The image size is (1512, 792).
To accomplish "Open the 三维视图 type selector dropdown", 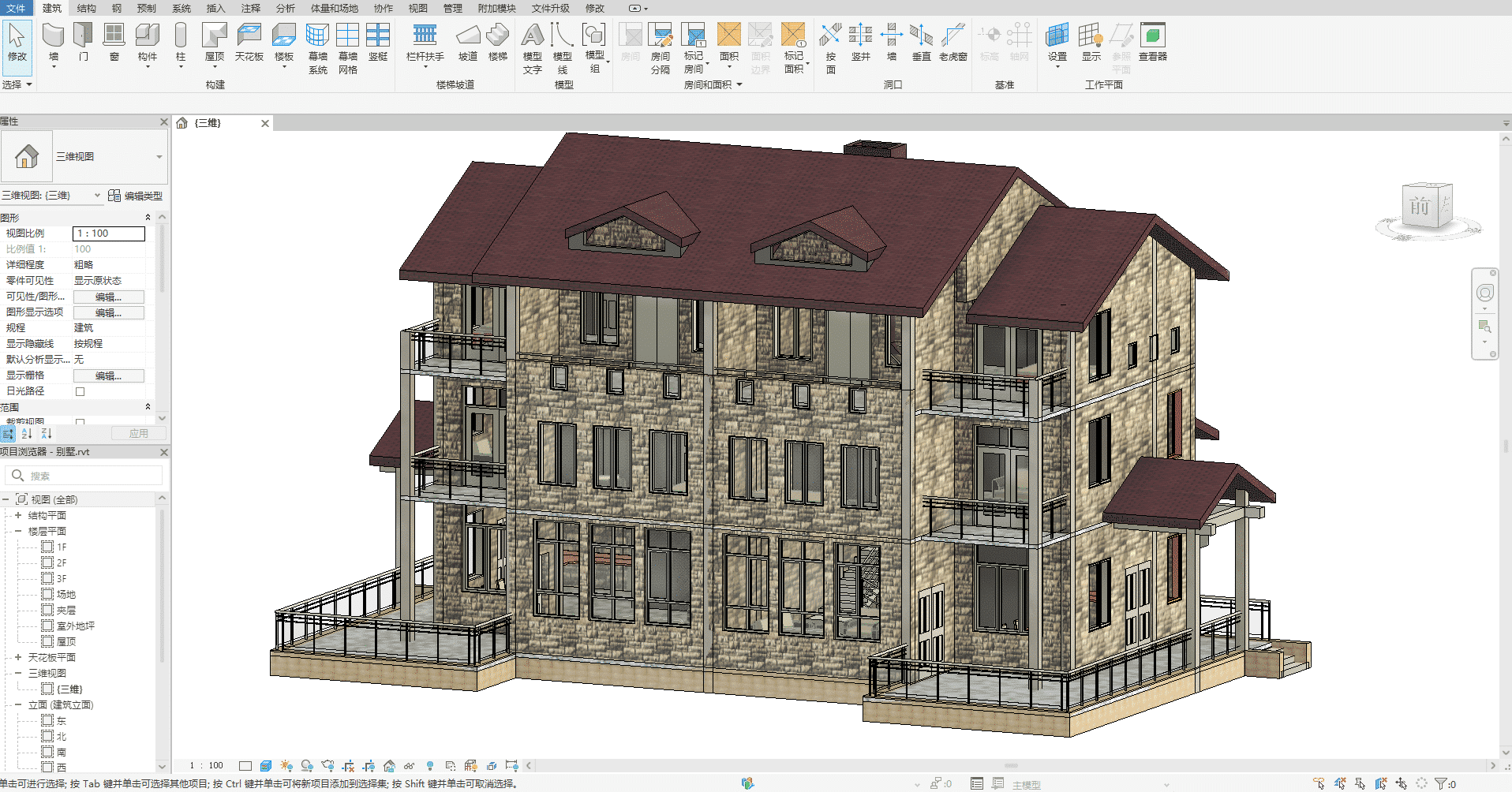I will 159,157.
